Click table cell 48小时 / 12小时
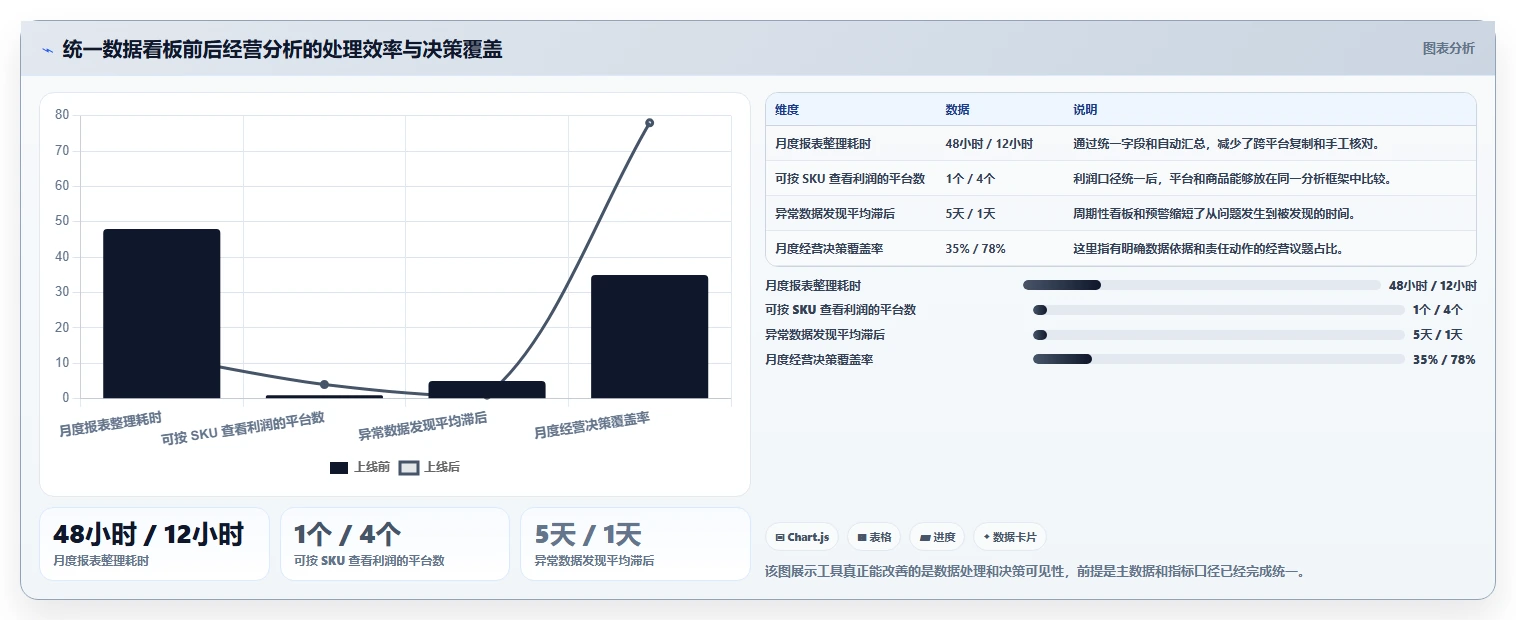The width and height of the screenshot is (1516, 620). click(989, 144)
